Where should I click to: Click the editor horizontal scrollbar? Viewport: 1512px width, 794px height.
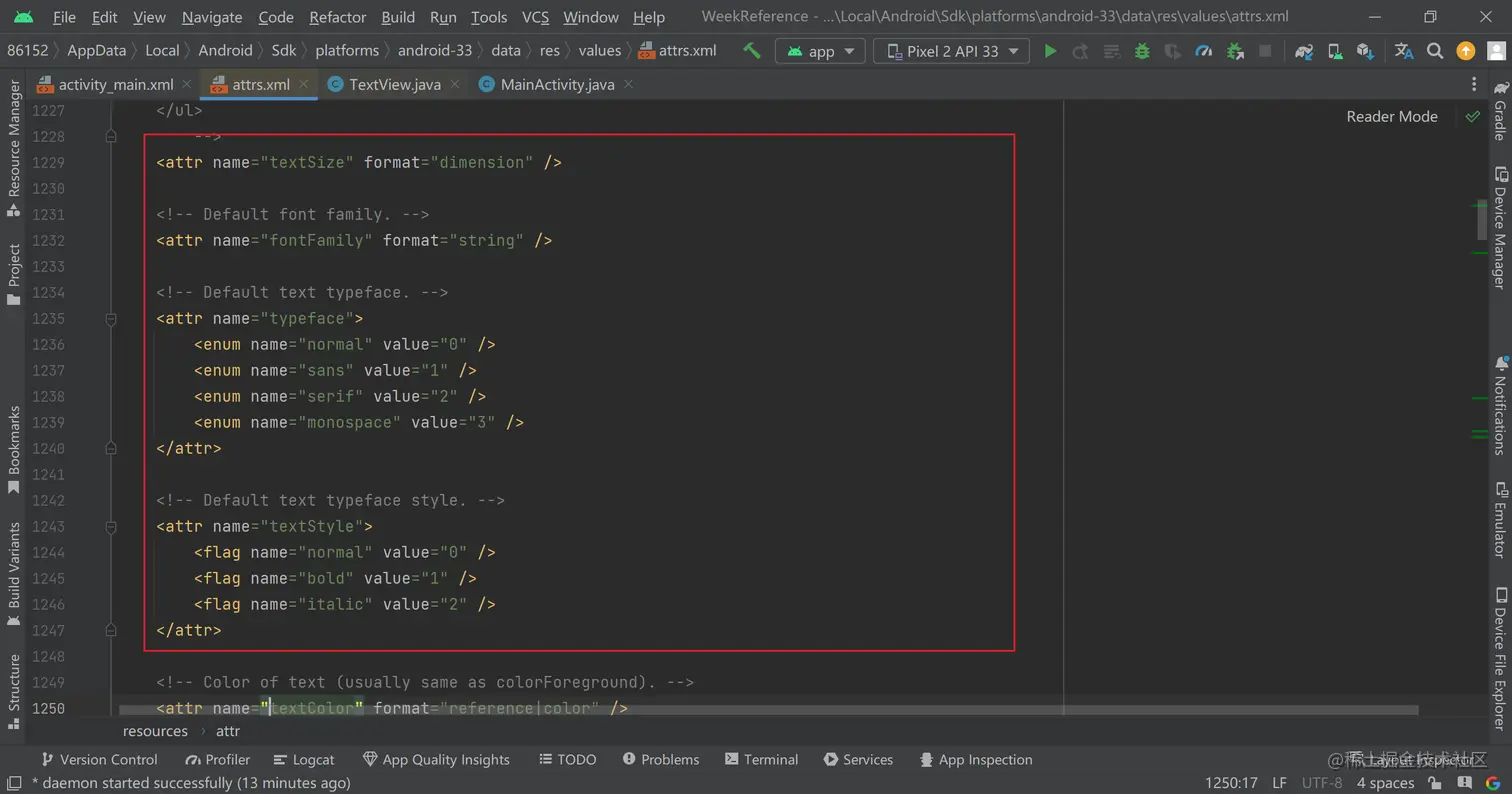pyautogui.click(x=768, y=710)
